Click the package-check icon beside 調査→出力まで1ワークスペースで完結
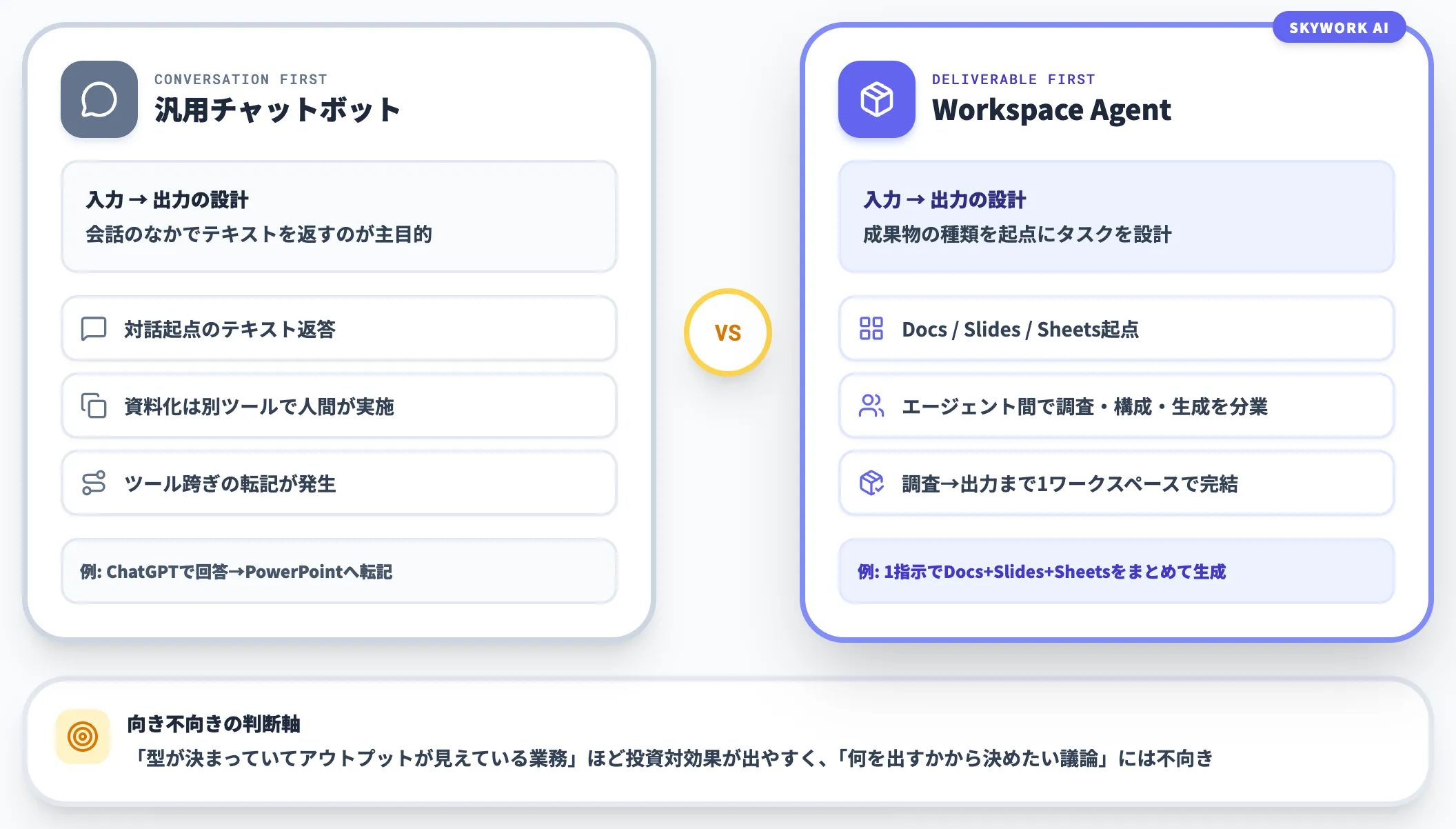The width and height of the screenshot is (1456, 829). click(871, 483)
